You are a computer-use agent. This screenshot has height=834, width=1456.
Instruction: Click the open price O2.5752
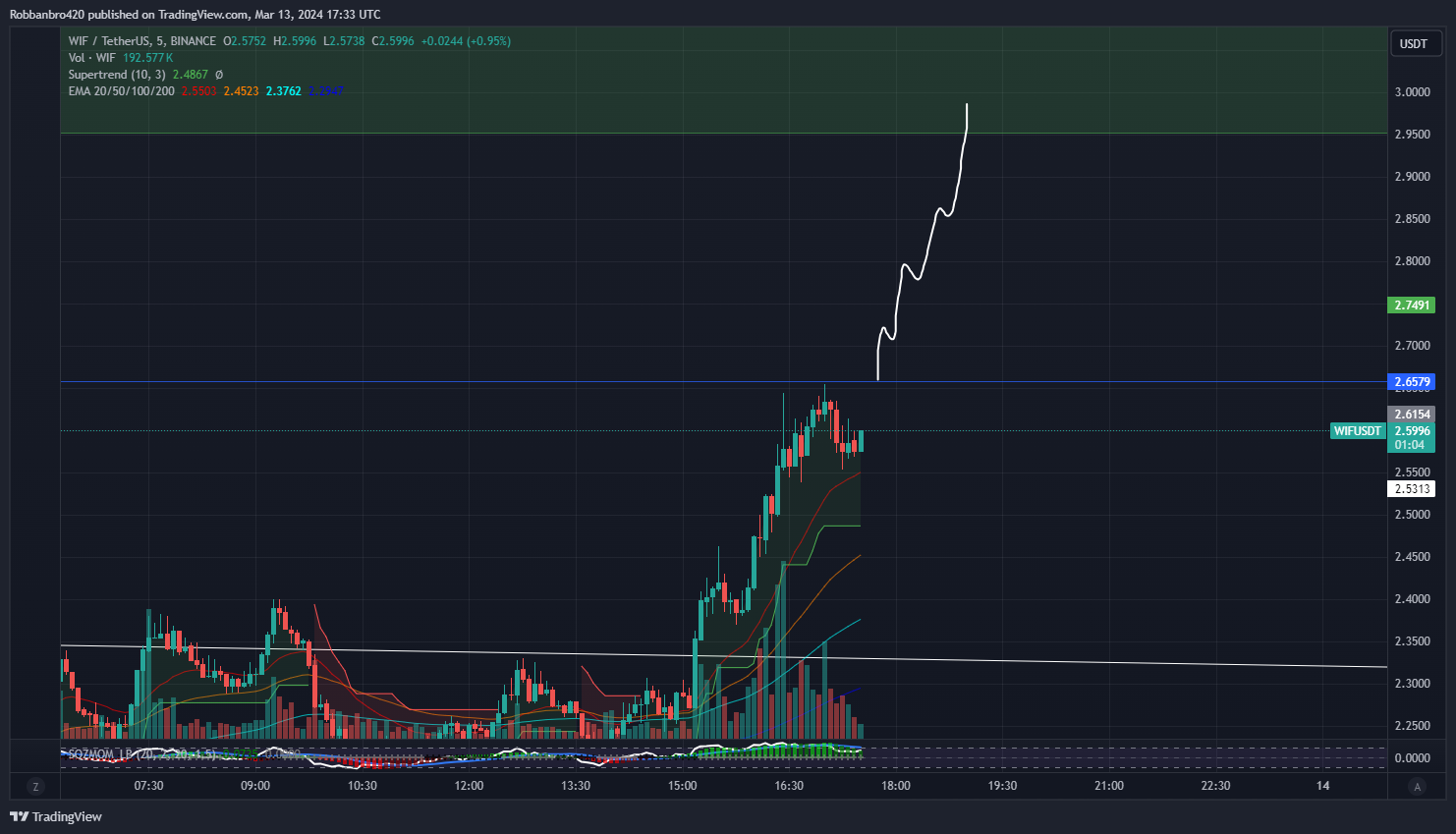point(245,41)
